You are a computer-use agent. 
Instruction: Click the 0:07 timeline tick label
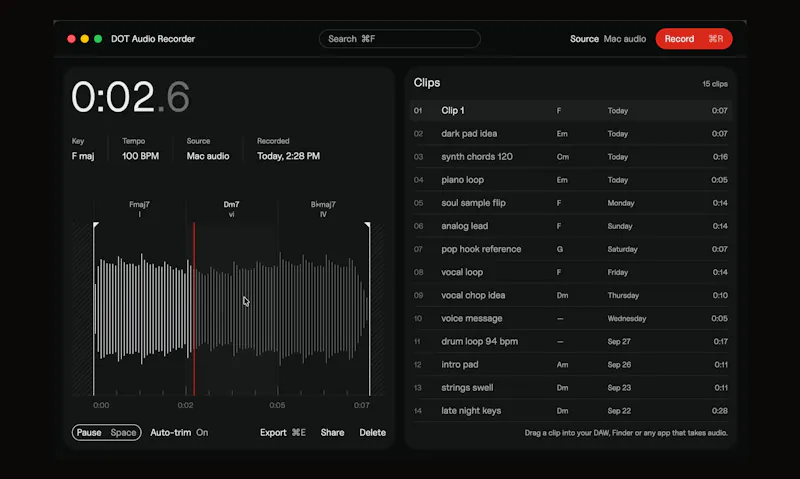coord(362,405)
